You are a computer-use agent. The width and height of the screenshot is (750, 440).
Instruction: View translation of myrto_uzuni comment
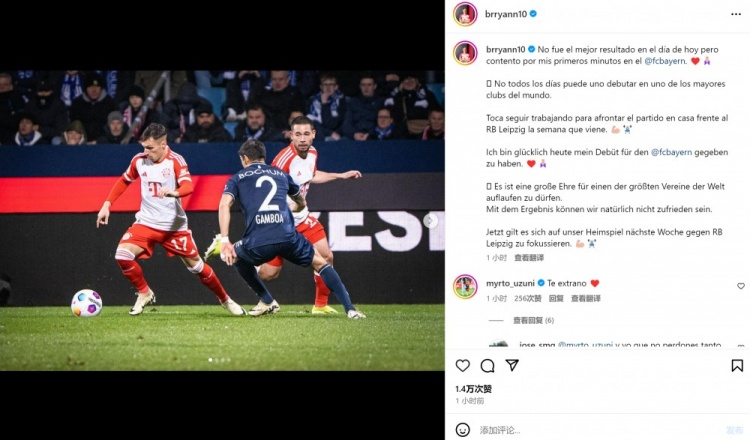(586, 298)
